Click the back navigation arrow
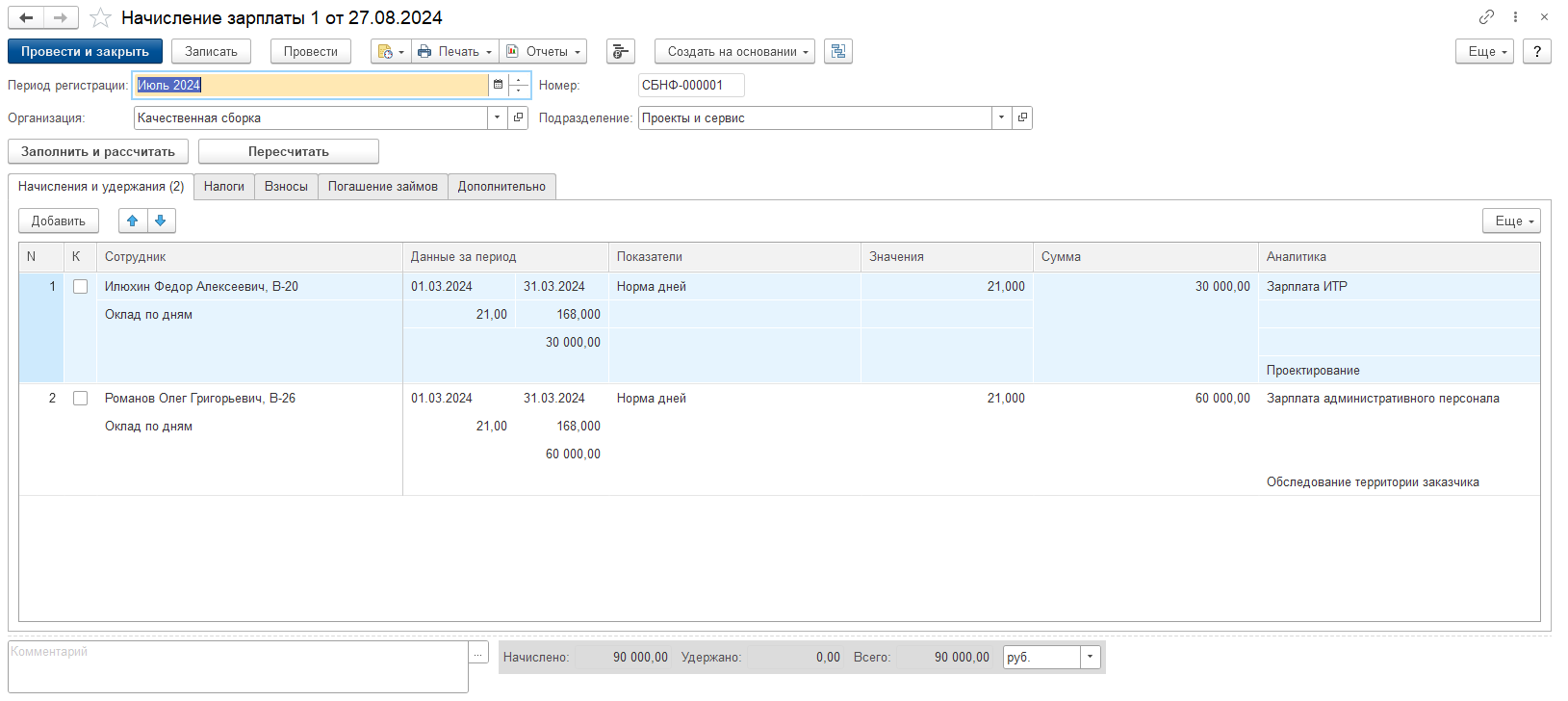The image size is (1568, 701). point(26,17)
